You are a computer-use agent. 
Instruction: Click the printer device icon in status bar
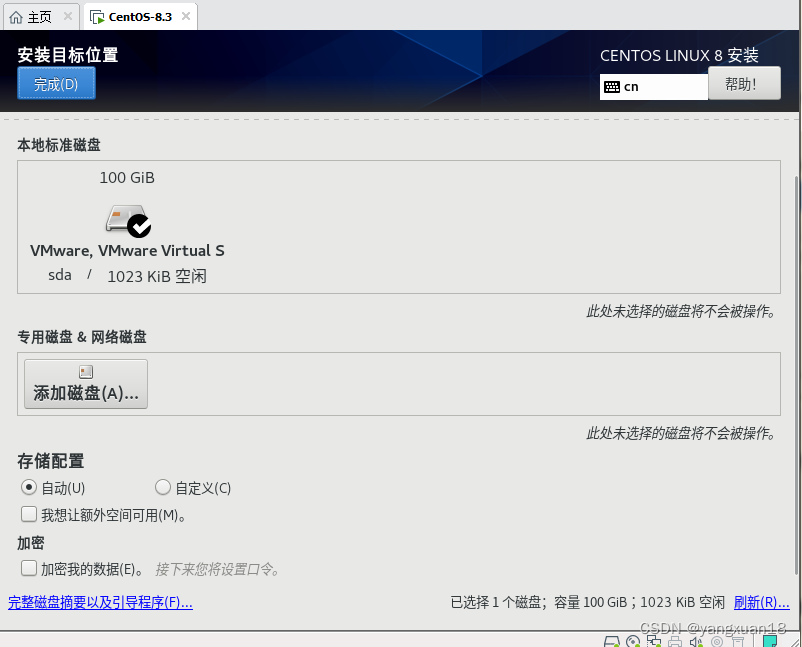676,641
